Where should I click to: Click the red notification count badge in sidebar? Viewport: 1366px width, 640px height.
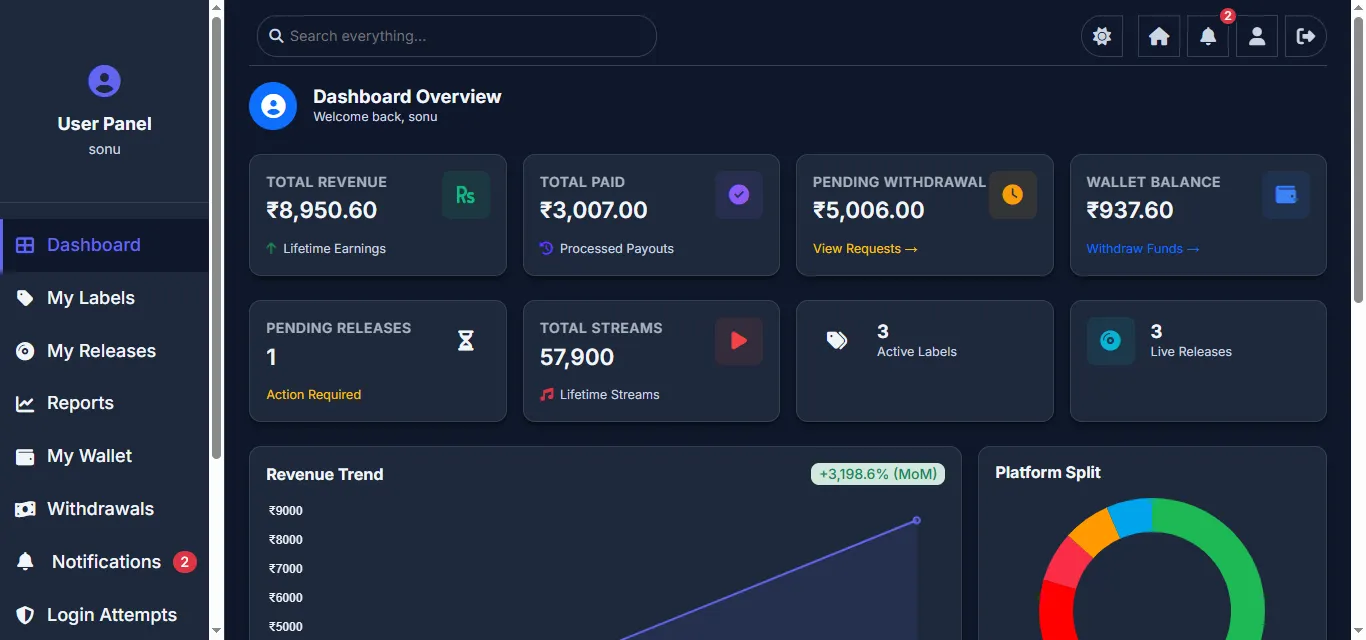point(184,562)
